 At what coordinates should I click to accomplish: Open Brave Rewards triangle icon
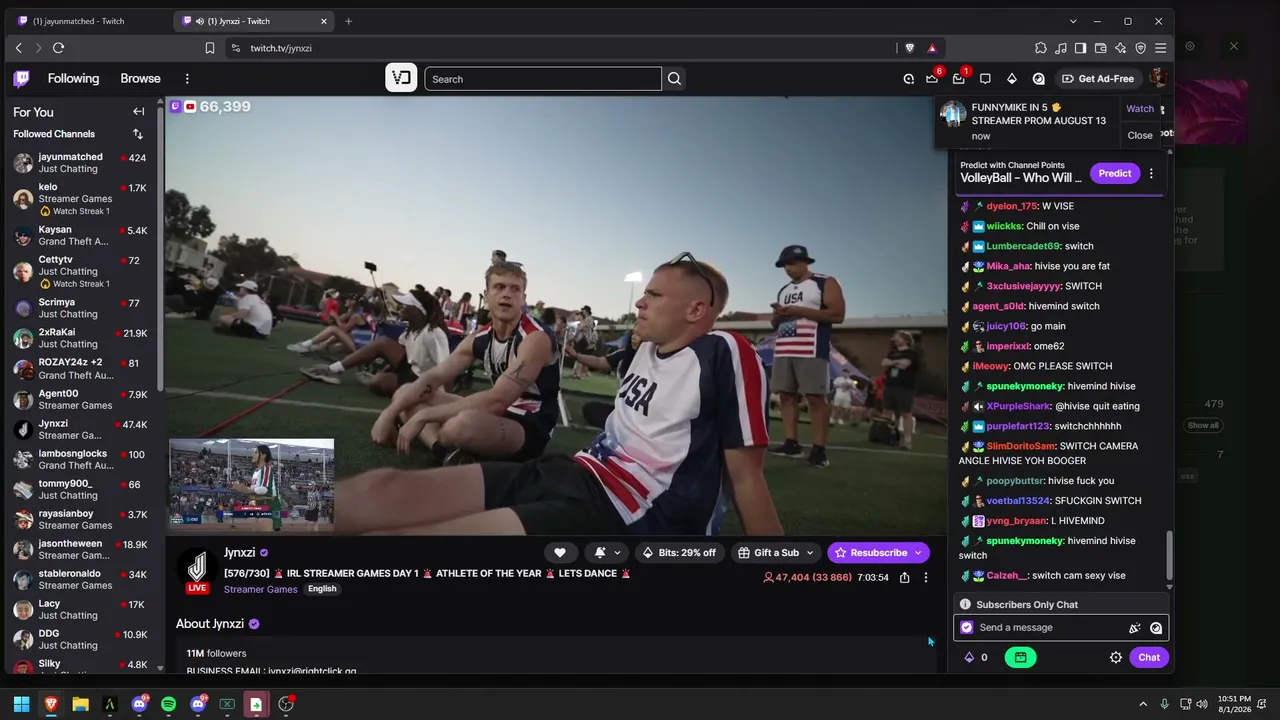932,48
